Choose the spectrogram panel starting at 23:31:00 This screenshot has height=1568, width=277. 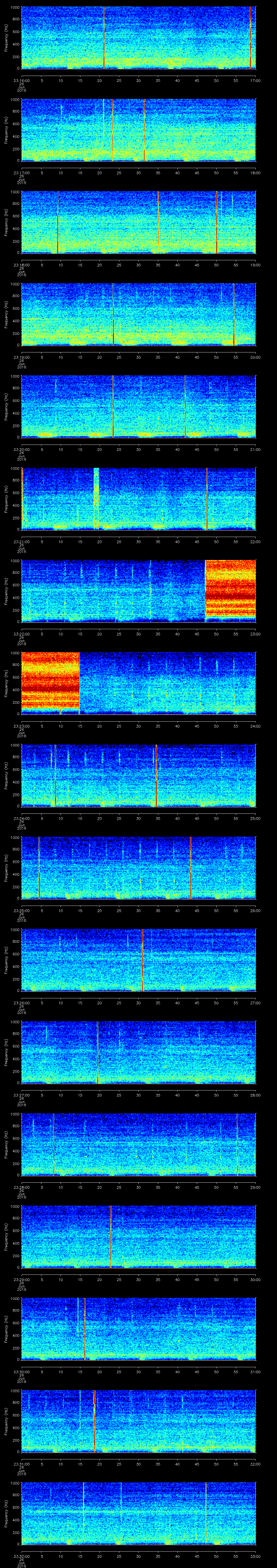[139, 1421]
